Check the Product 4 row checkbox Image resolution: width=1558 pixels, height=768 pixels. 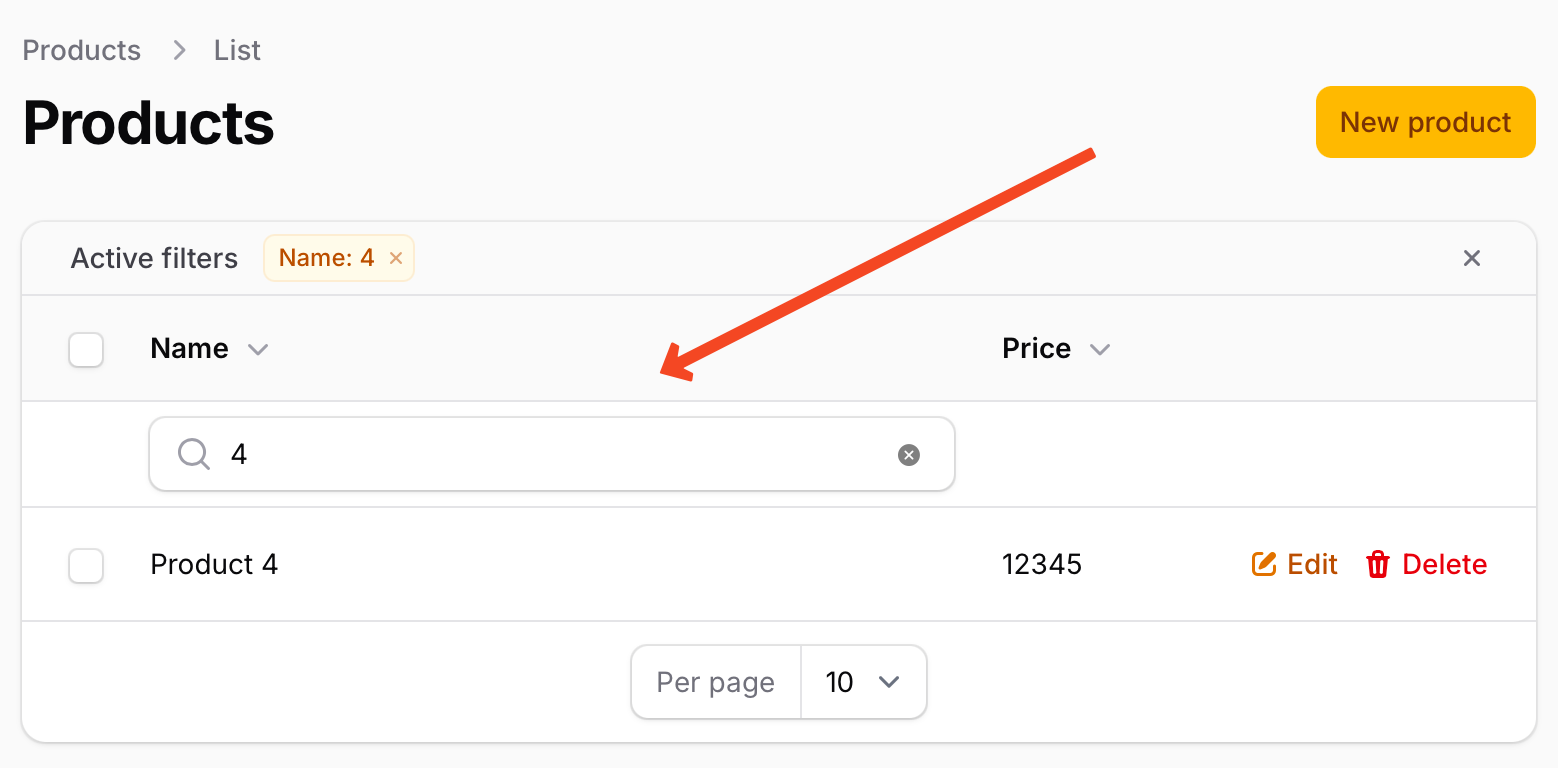tap(86, 565)
